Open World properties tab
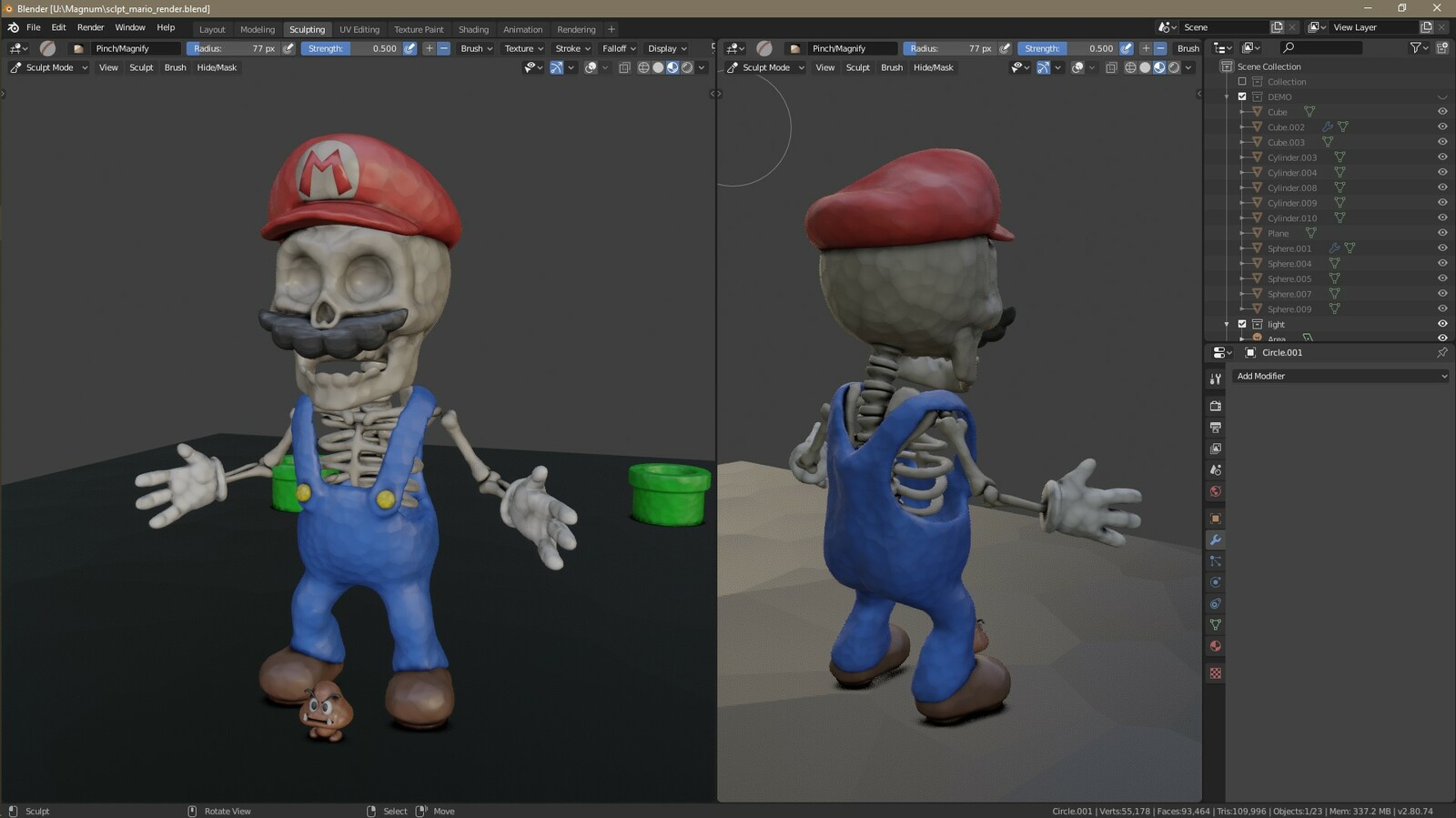Screen dimensions: 1456x818 coord(1215,491)
